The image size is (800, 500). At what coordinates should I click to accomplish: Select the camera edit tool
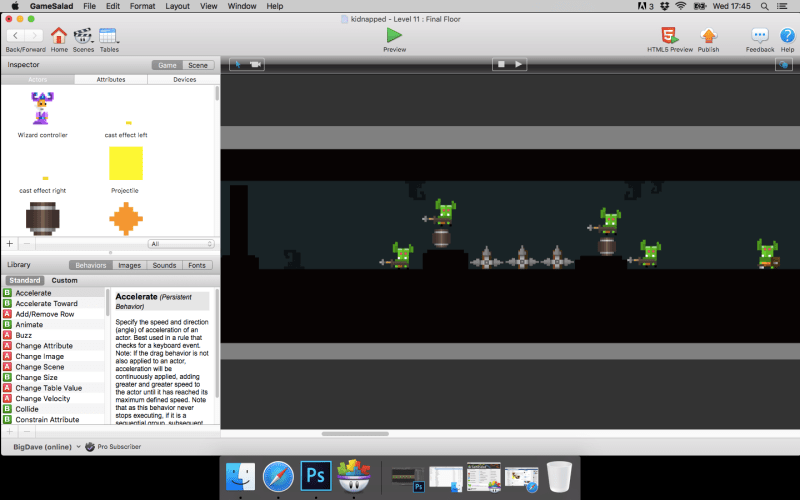[x=255, y=65]
